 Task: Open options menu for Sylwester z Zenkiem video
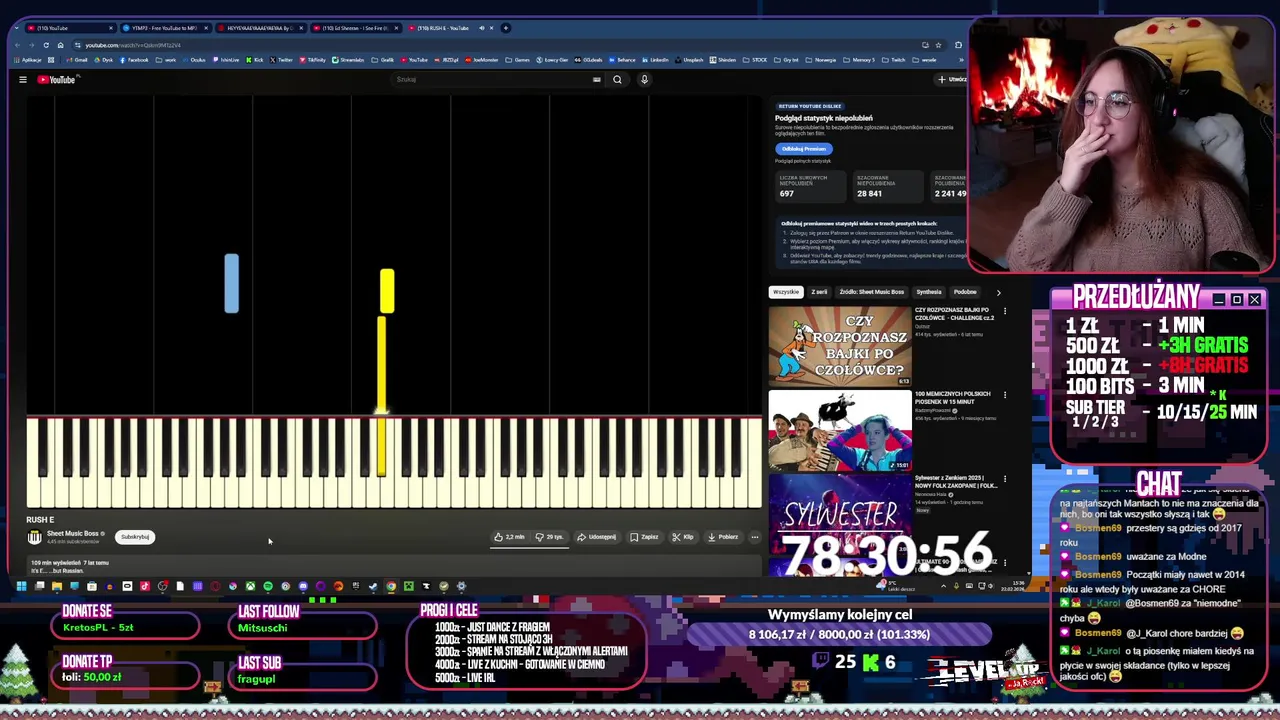pyautogui.click(x=1005, y=480)
